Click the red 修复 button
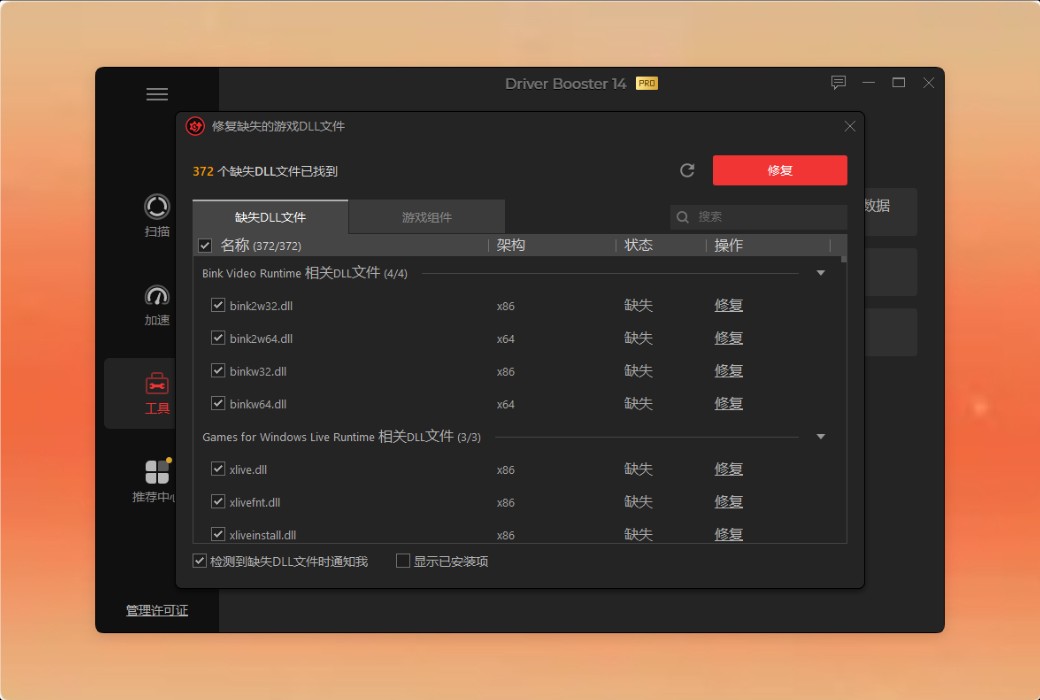 (780, 171)
